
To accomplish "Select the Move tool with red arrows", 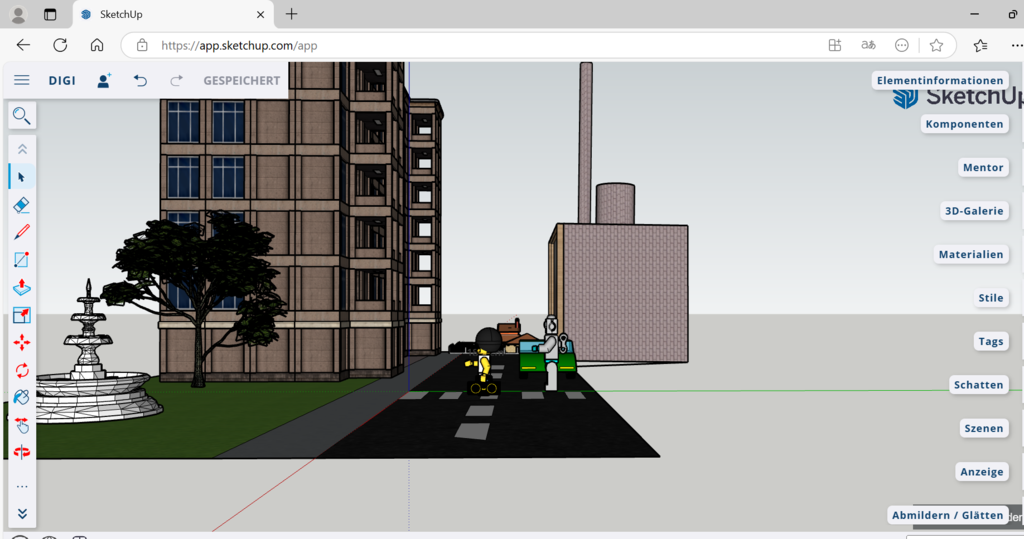I will pyautogui.click(x=21, y=343).
